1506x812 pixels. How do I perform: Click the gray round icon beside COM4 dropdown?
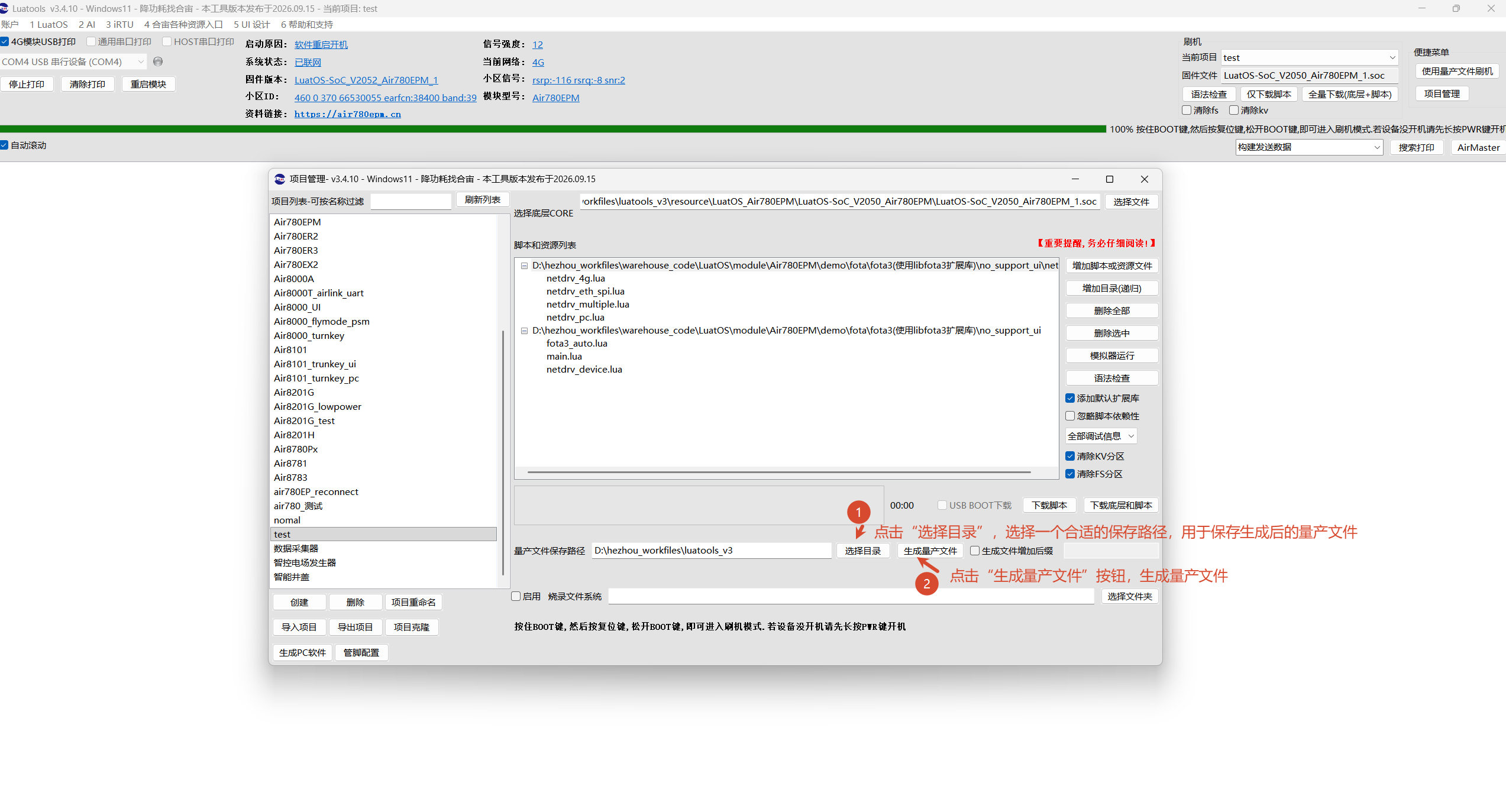(x=158, y=62)
